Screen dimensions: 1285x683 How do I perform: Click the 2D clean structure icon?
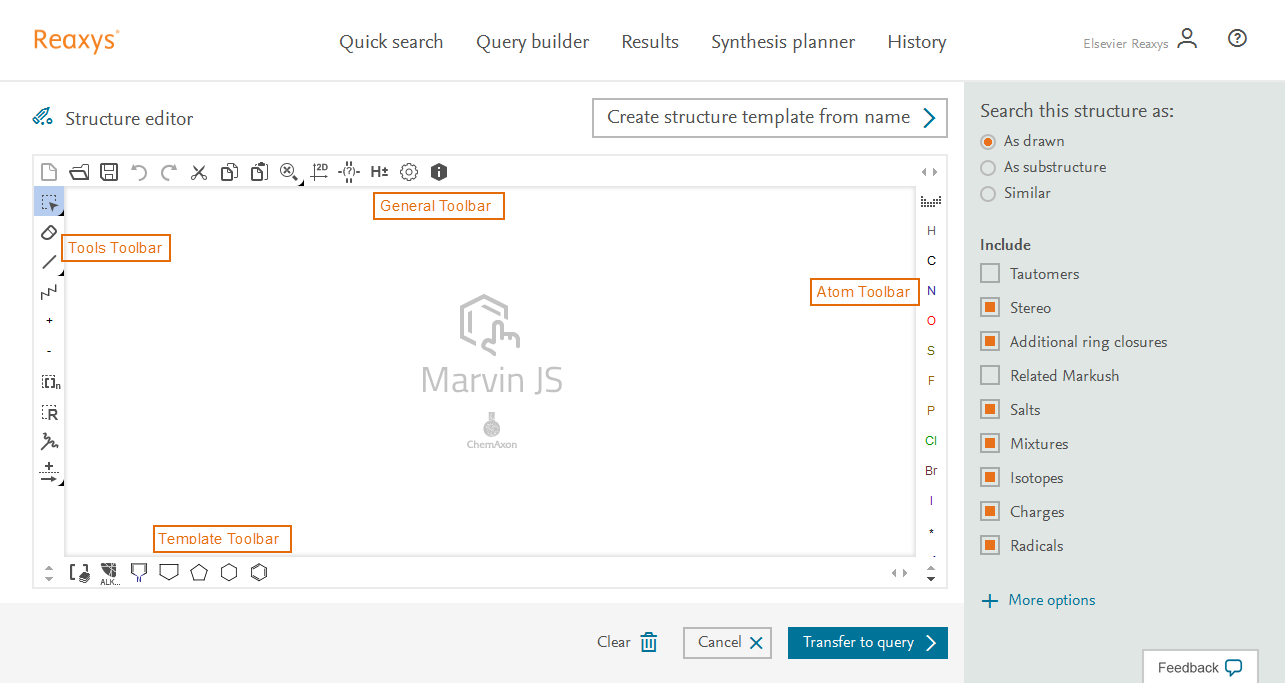[319, 172]
